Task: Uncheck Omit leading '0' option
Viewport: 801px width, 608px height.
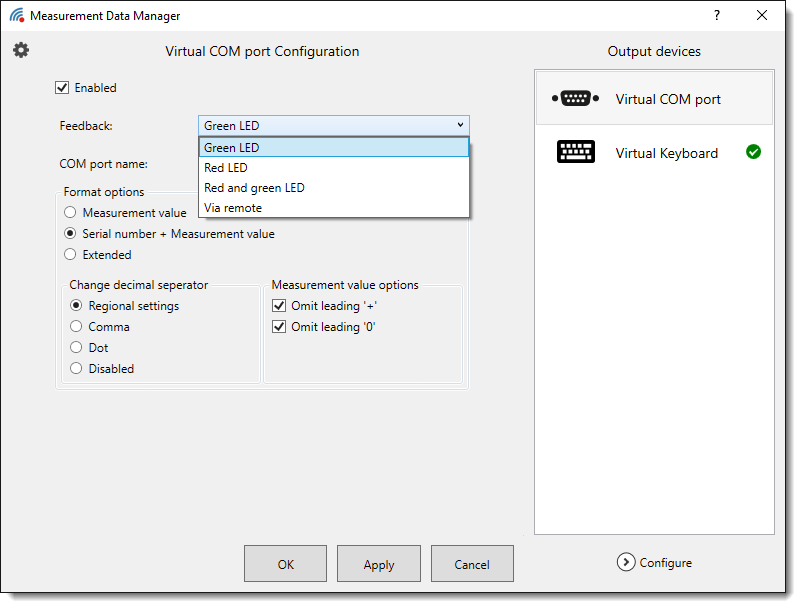Action: pos(279,327)
